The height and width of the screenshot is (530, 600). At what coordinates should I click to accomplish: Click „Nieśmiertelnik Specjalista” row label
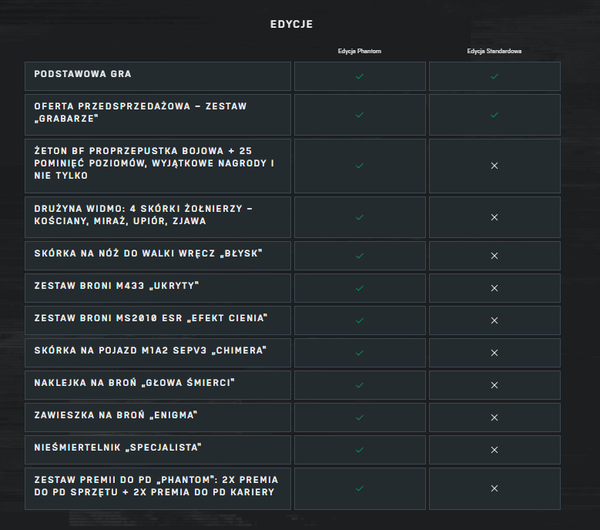(118, 447)
